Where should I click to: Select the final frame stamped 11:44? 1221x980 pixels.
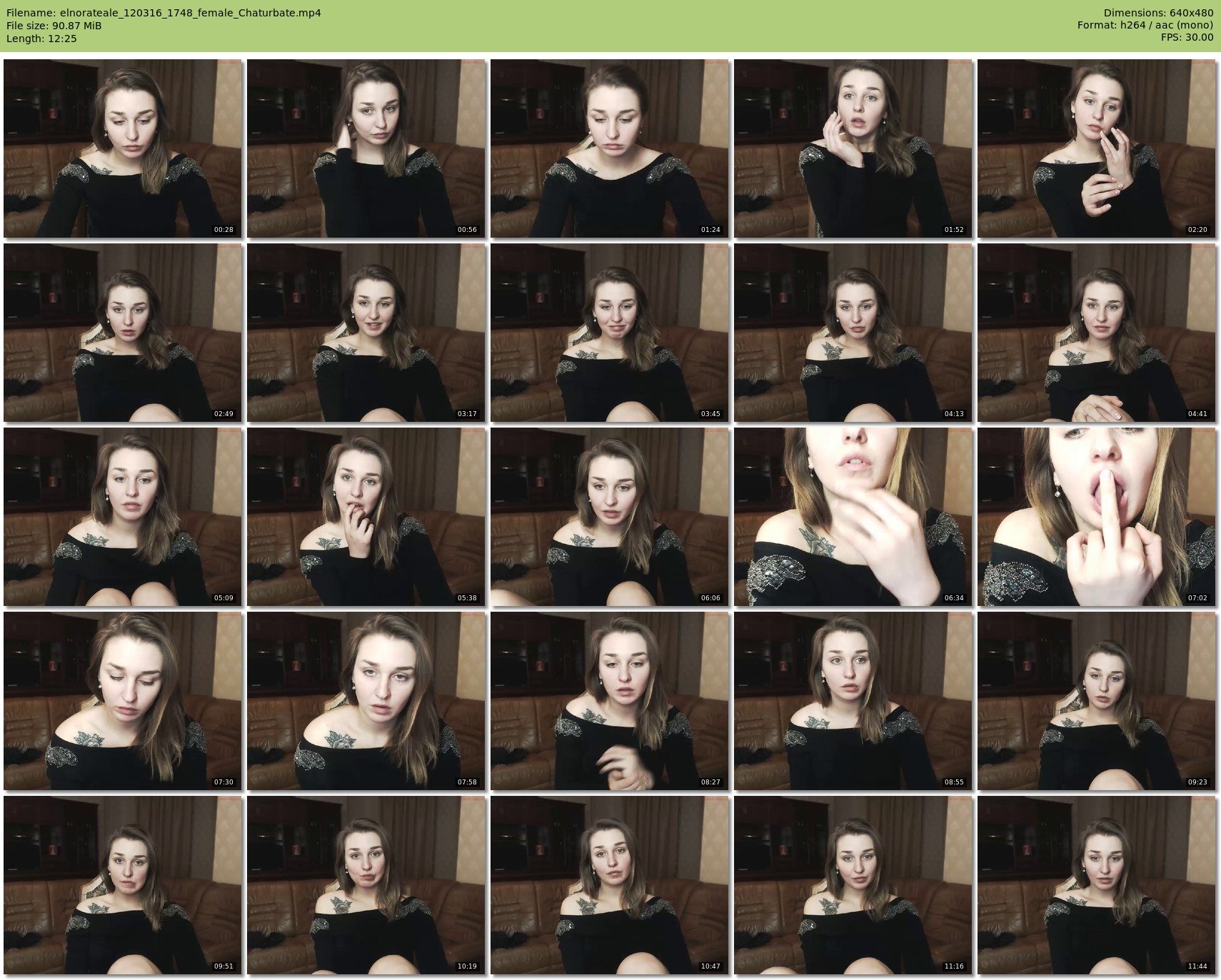pos(1097,885)
